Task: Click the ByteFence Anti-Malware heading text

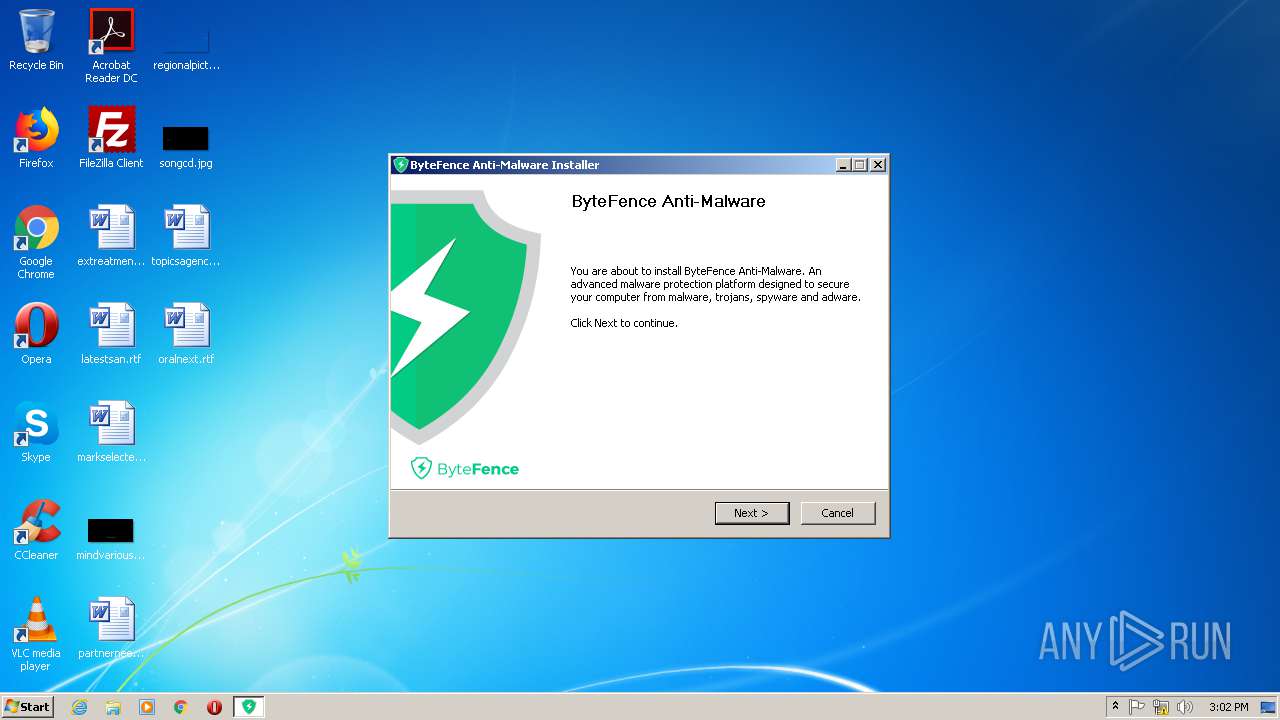Action: (x=668, y=201)
